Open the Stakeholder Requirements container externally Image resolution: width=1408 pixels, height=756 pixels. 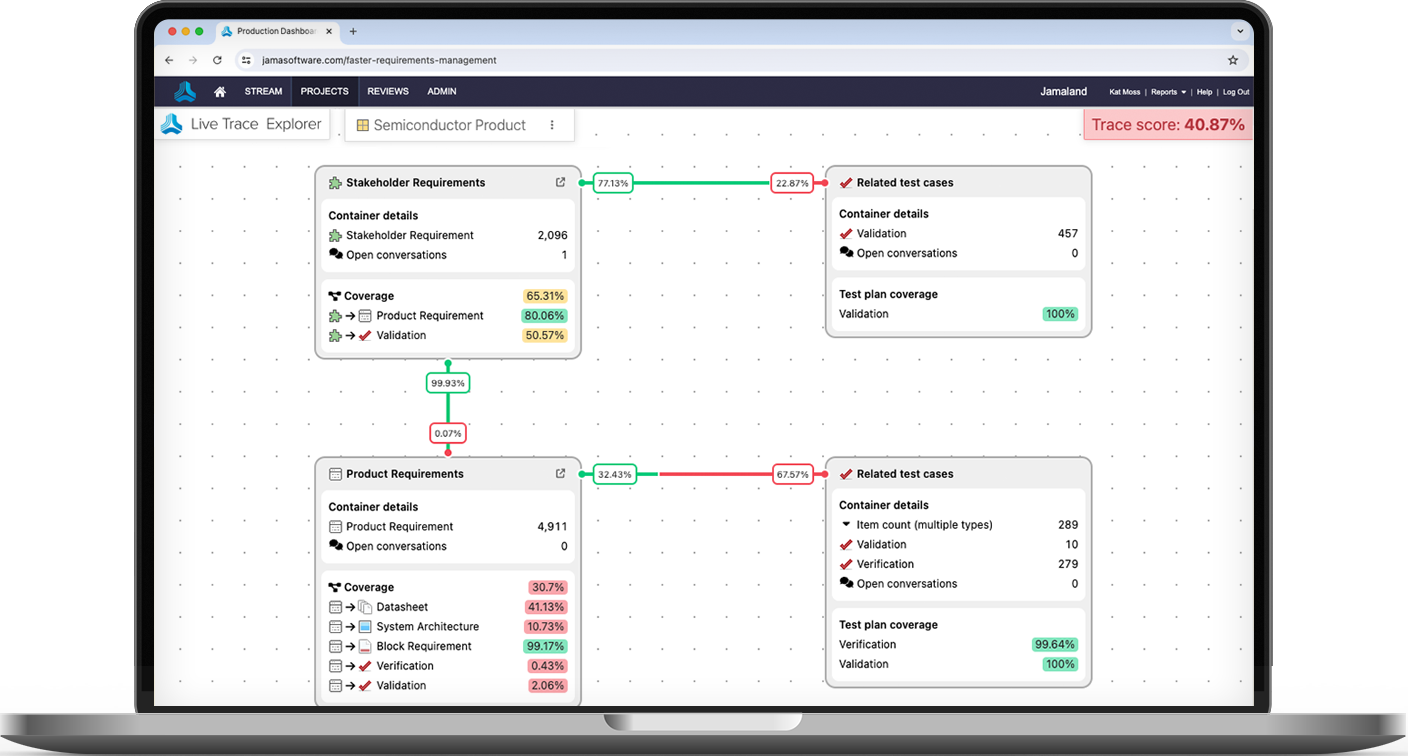(560, 181)
